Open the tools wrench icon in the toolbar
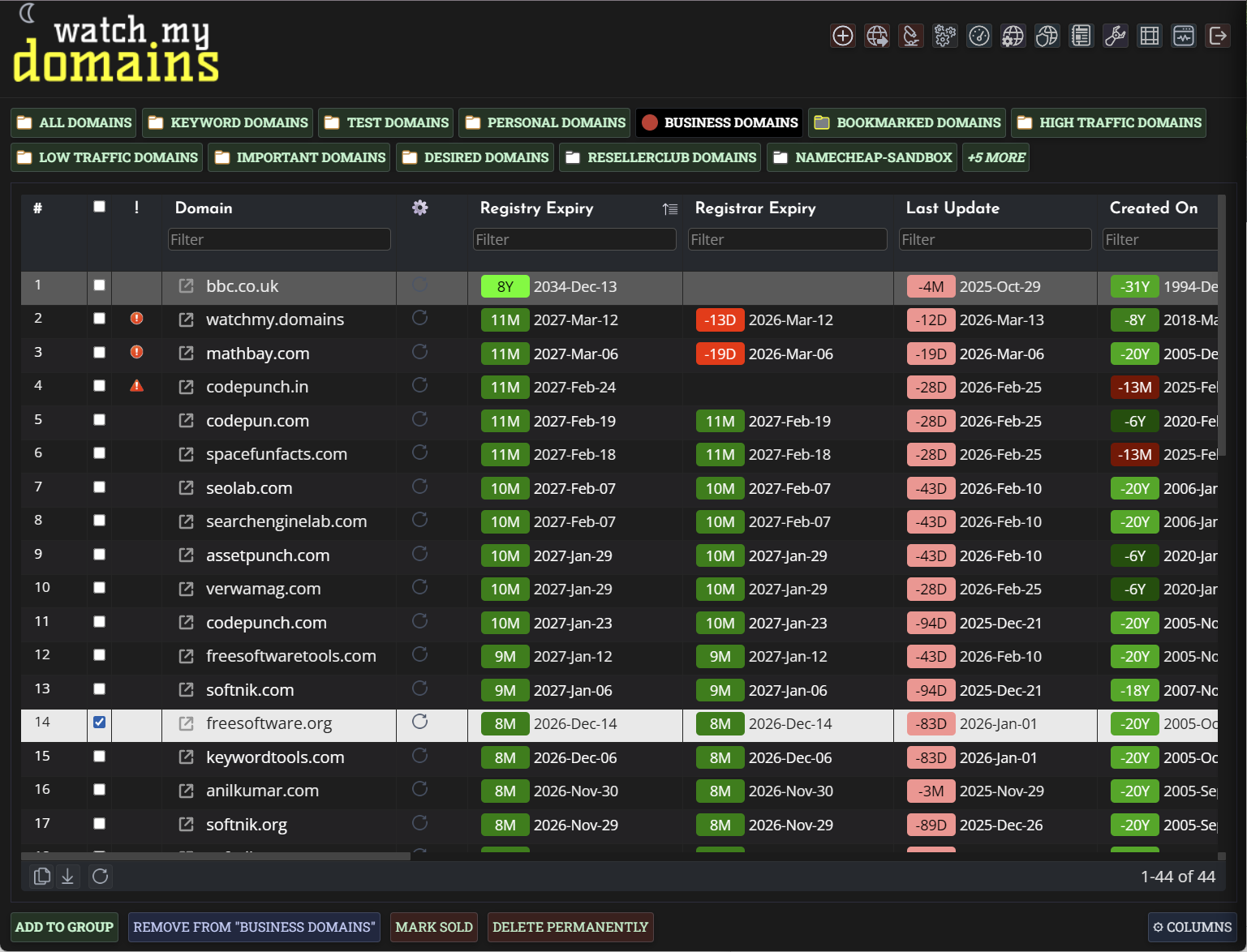 (1115, 35)
